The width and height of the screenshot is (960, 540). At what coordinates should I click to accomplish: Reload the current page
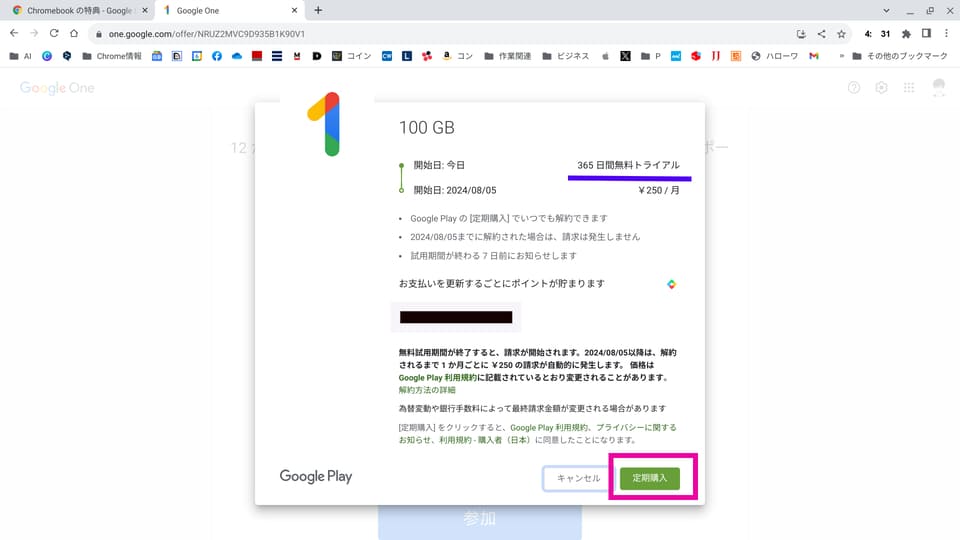[54, 34]
